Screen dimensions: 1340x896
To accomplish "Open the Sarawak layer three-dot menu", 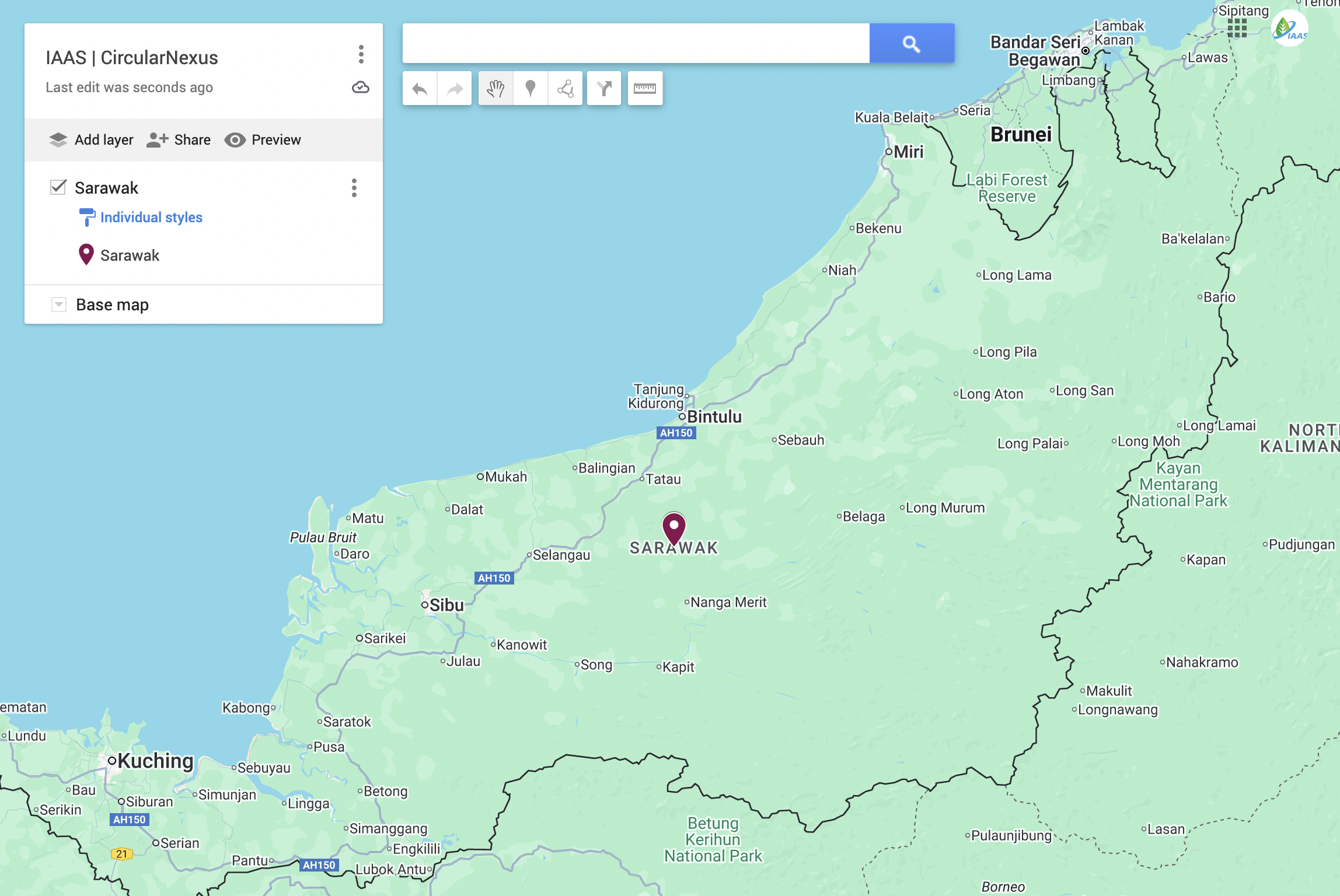I will coord(354,188).
